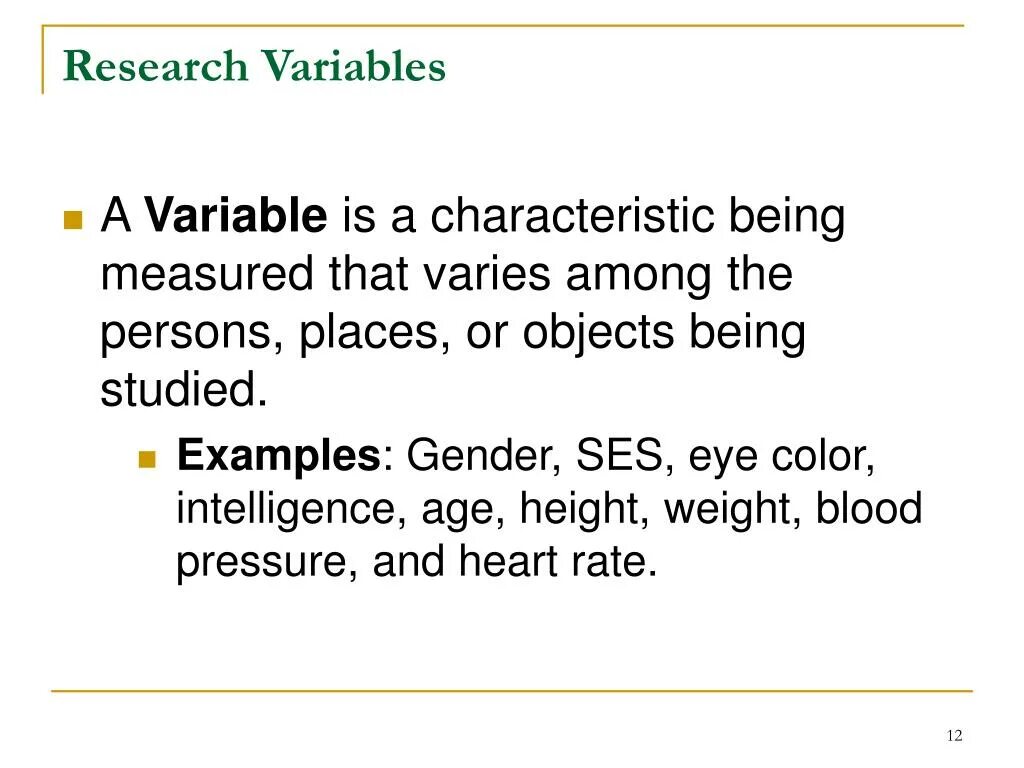Click the word "blood" in the examples
1024x768 pixels.
coord(868,509)
